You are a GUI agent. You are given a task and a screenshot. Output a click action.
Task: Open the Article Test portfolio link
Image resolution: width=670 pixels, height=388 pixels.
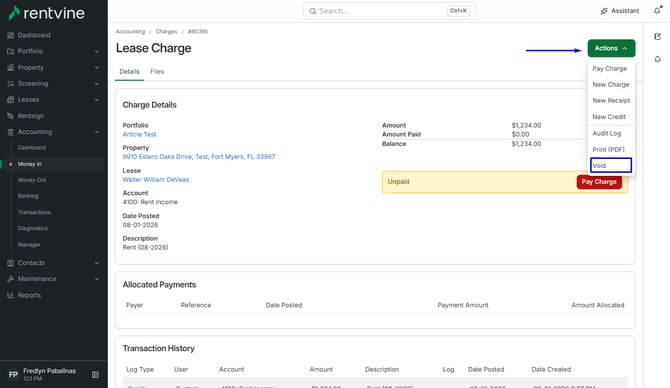(x=139, y=134)
